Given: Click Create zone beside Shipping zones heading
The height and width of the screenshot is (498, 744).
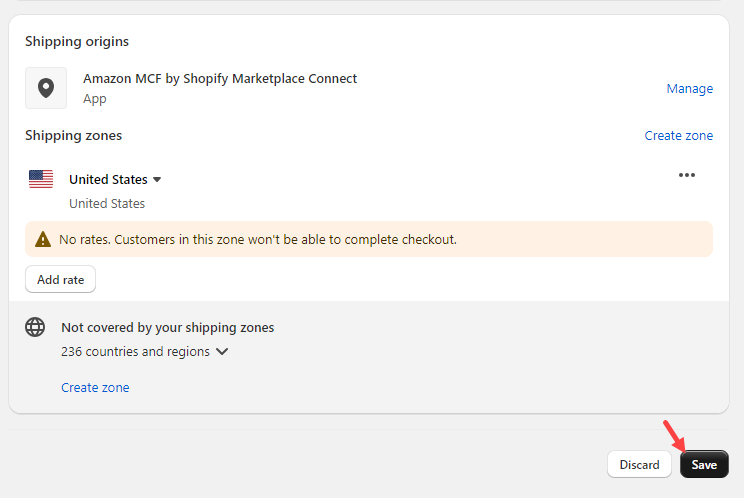Looking at the screenshot, I should pyautogui.click(x=679, y=136).
